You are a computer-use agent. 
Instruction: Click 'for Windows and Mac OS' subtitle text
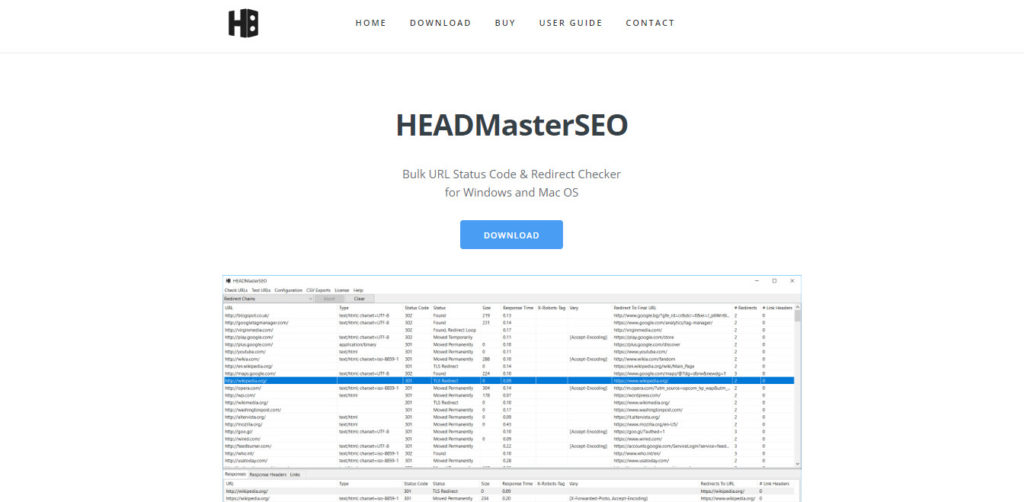[x=511, y=193]
